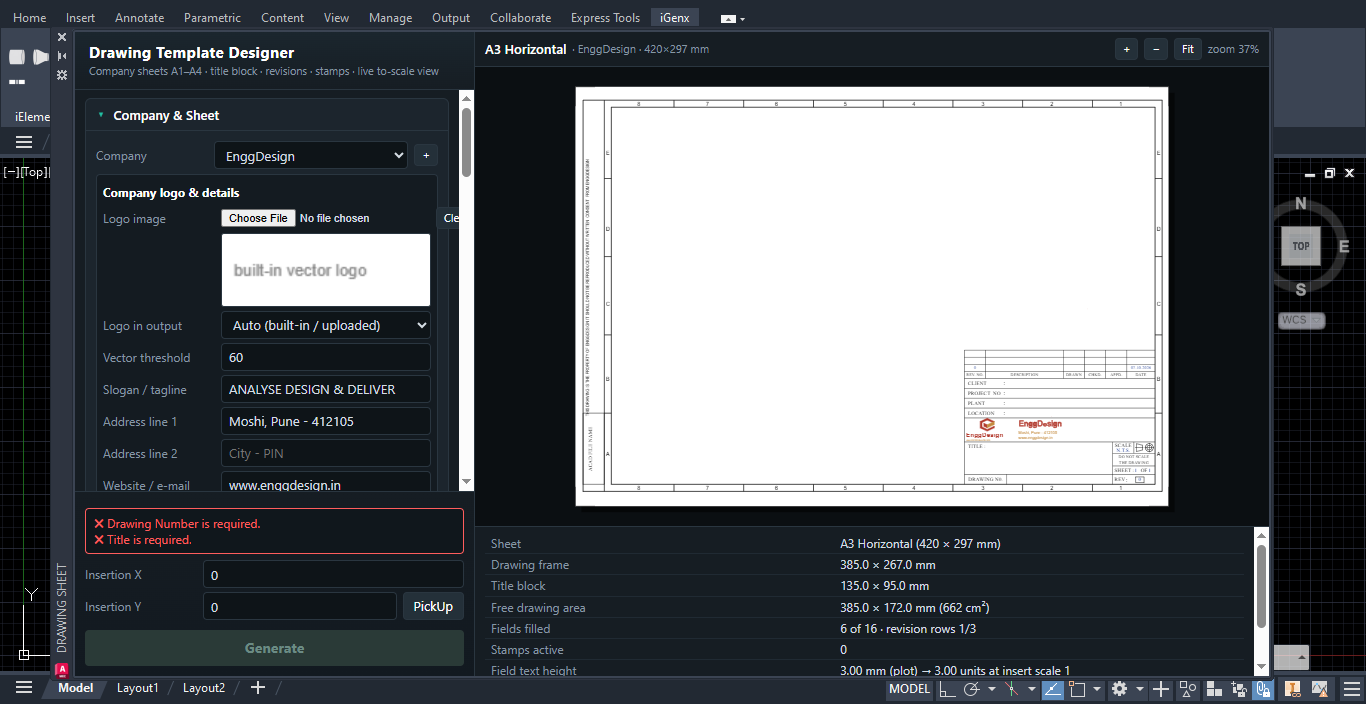Click the N compass direction
Image resolution: width=1366 pixels, height=709 pixels.
[x=1301, y=204]
